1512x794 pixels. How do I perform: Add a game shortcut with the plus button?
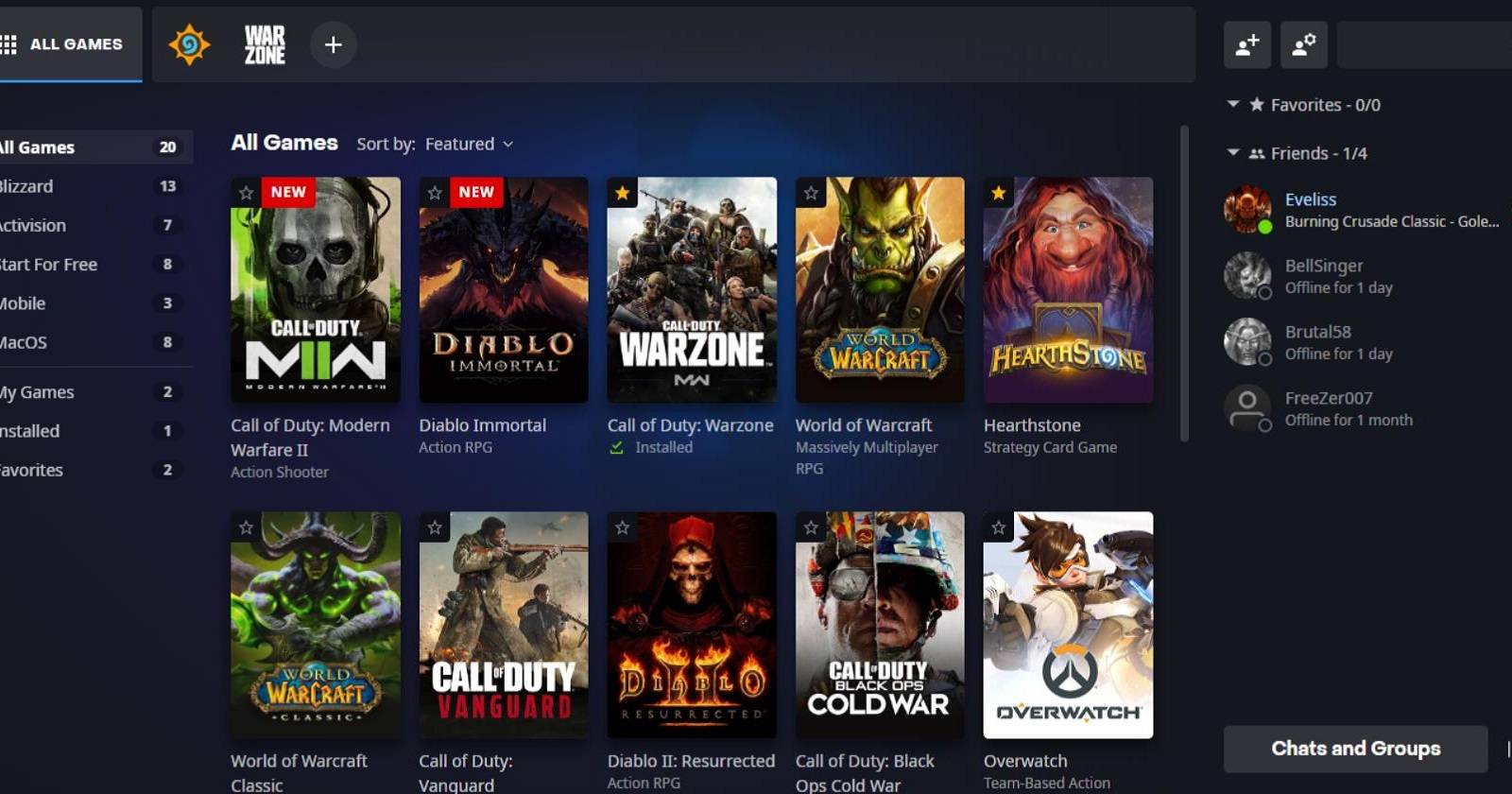pos(333,44)
